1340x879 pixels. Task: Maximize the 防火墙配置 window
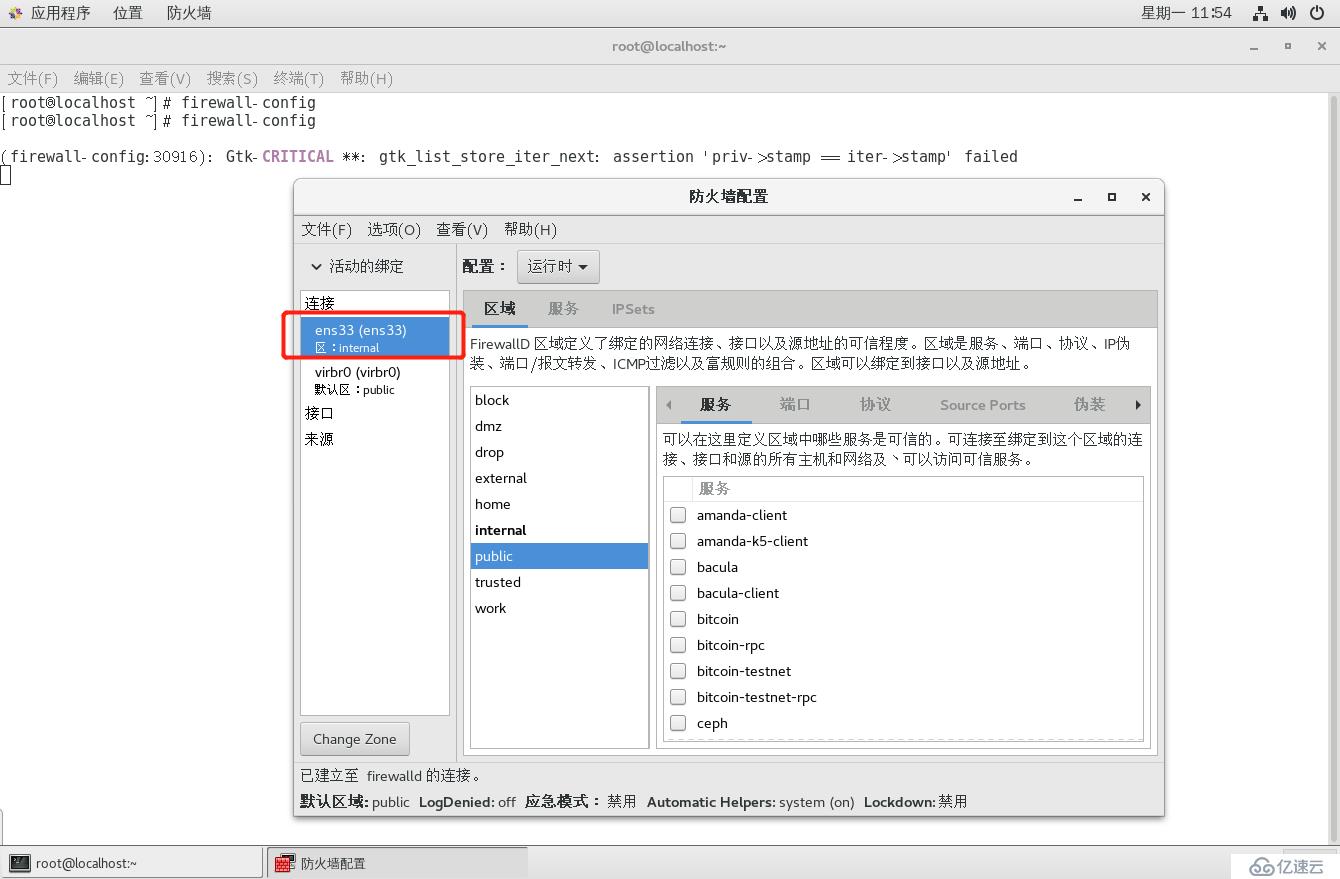pos(1111,197)
